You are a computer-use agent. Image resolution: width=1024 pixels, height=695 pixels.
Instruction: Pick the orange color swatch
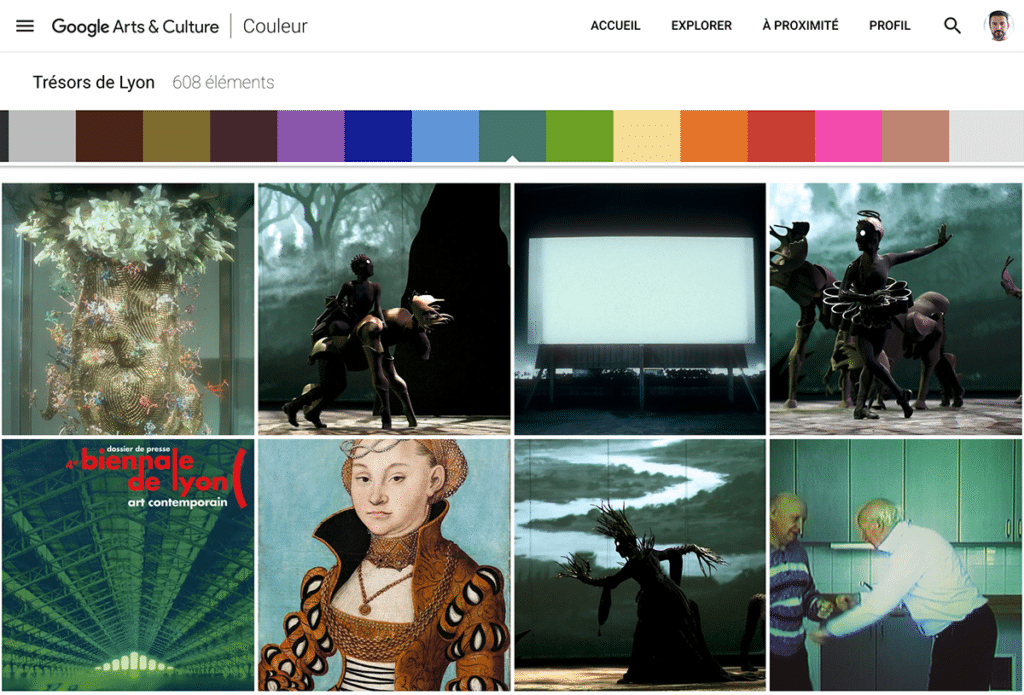coord(714,136)
